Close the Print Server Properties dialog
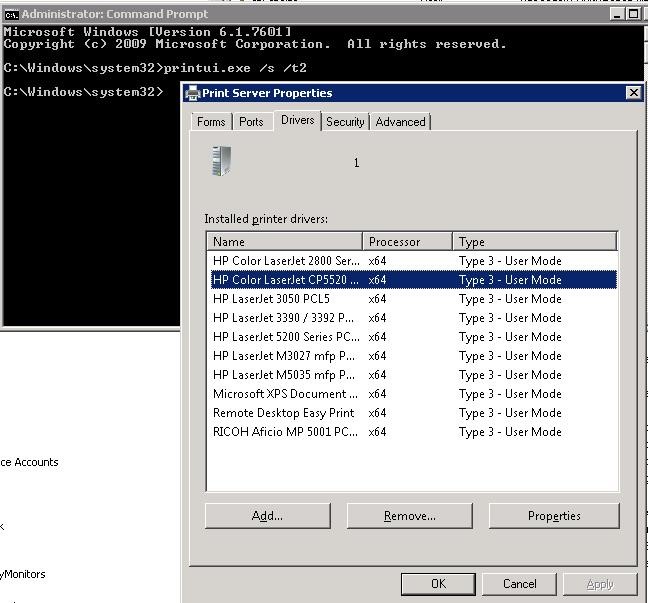The height and width of the screenshot is (603, 648). coord(634,93)
